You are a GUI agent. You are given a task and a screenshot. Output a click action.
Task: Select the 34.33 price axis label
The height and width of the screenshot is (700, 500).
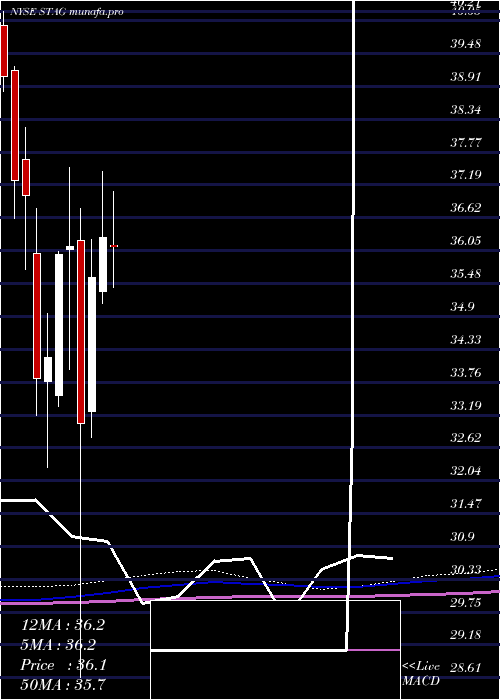click(x=466, y=340)
